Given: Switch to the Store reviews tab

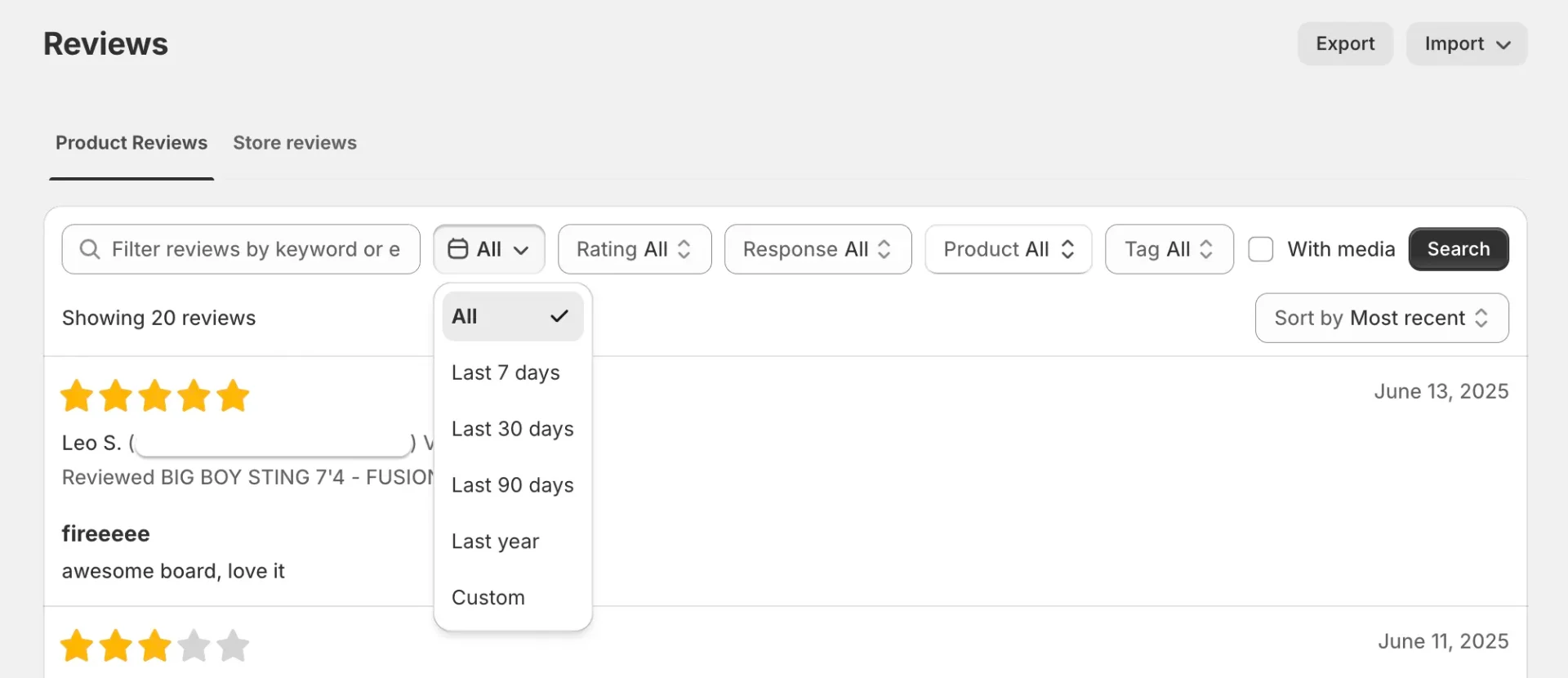Looking at the screenshot, I should 295,143.
